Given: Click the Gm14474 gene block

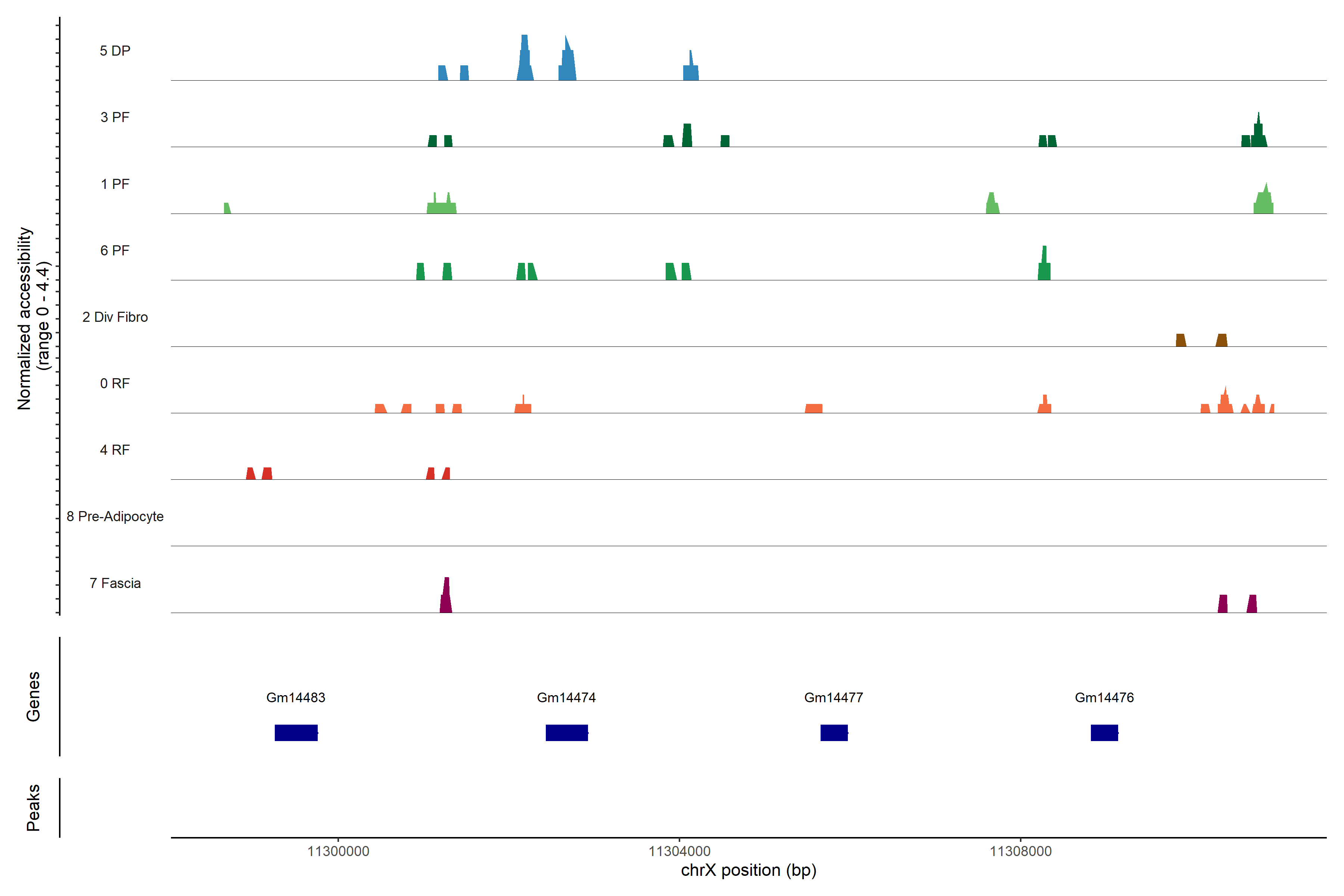Looking at the screenshot, I should 566,732.
